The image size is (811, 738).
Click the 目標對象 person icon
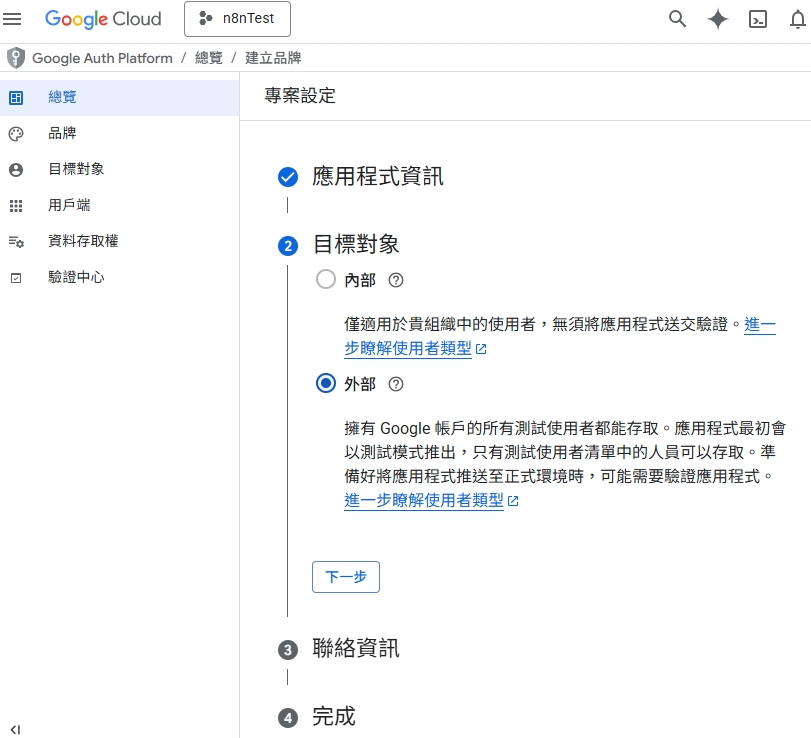[16, 170]
